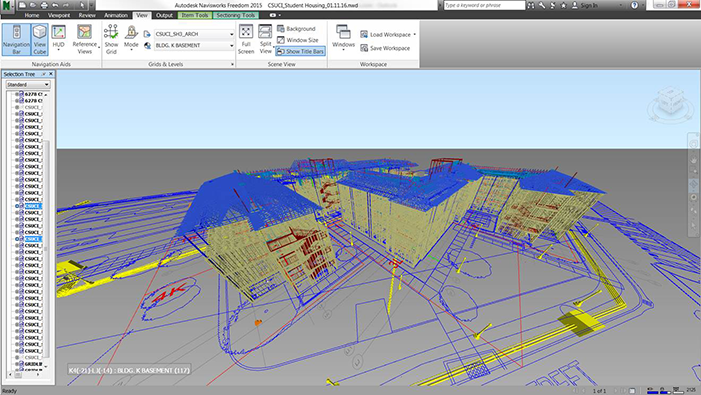This screenshot has height=395, width=701.
Task: Click Save Workspace
Action: coord(385,48)
